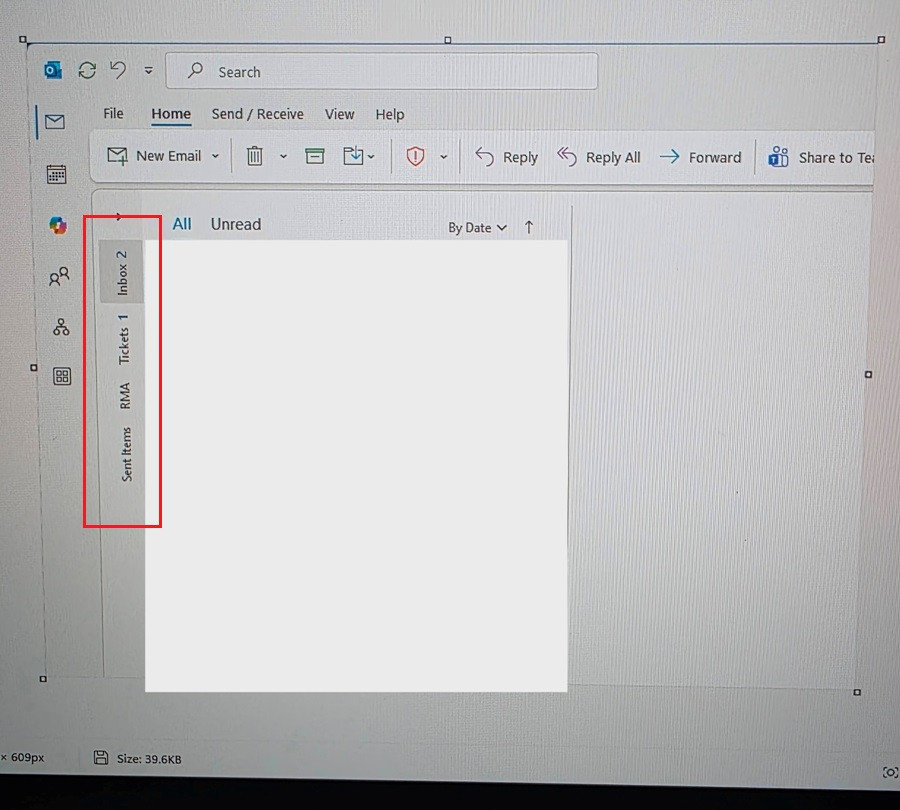Select the Sent Items folder
The image size is (900, 810).
pos(126,454)
